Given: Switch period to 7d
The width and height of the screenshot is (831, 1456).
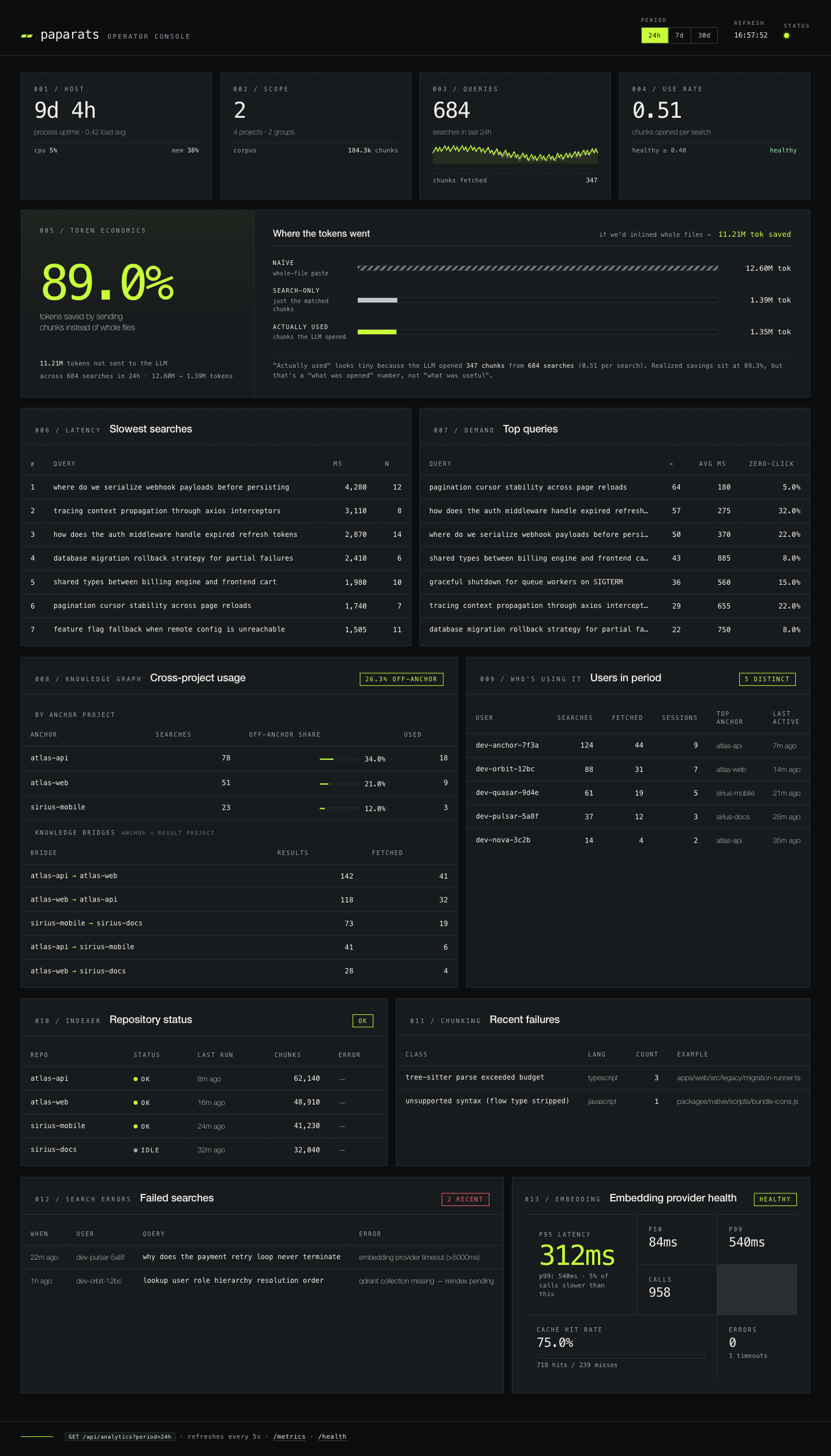Looking at the screenshot, I should (x=679, y=35).
